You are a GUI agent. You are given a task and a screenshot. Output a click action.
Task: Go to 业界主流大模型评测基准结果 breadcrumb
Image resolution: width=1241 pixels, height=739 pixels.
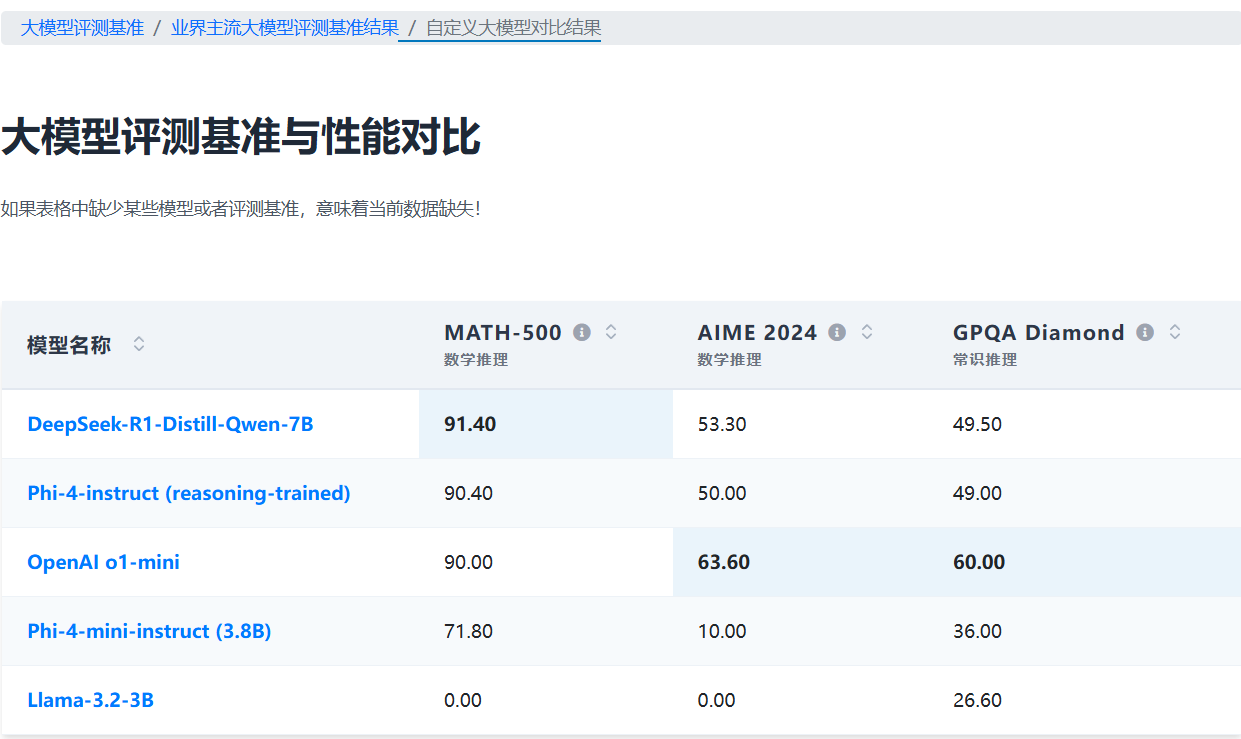[x=284, y=28]
